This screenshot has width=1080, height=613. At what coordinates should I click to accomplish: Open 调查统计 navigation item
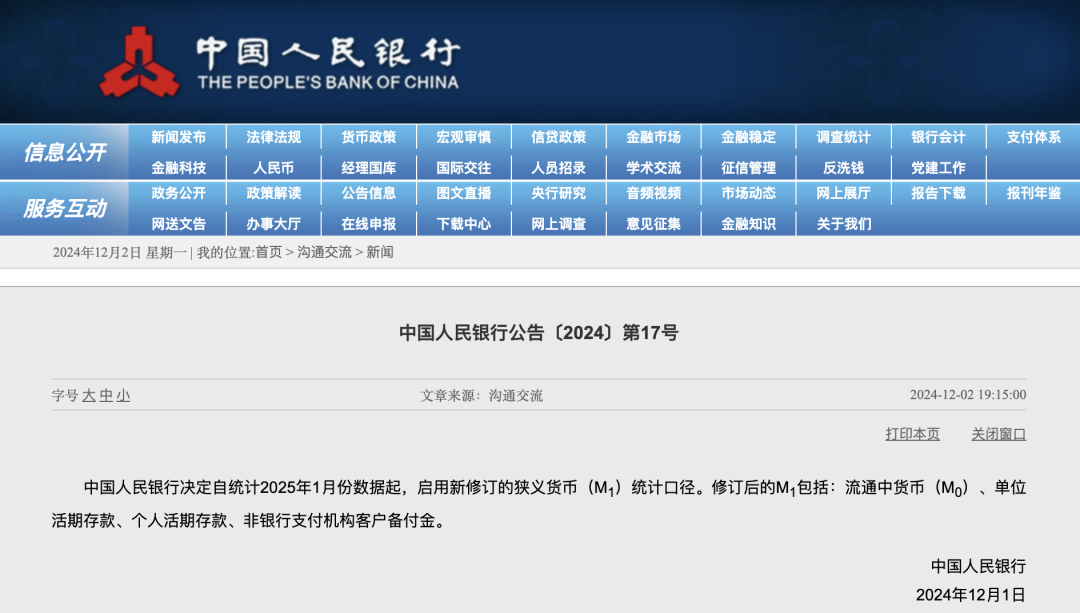(844, 137)
